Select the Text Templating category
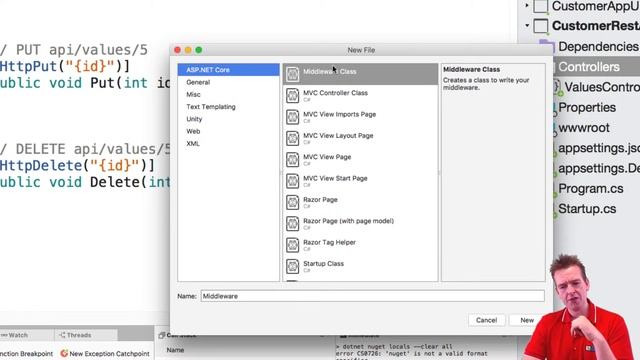The height and width of the screenshot is (360, 640). [211, 107]
